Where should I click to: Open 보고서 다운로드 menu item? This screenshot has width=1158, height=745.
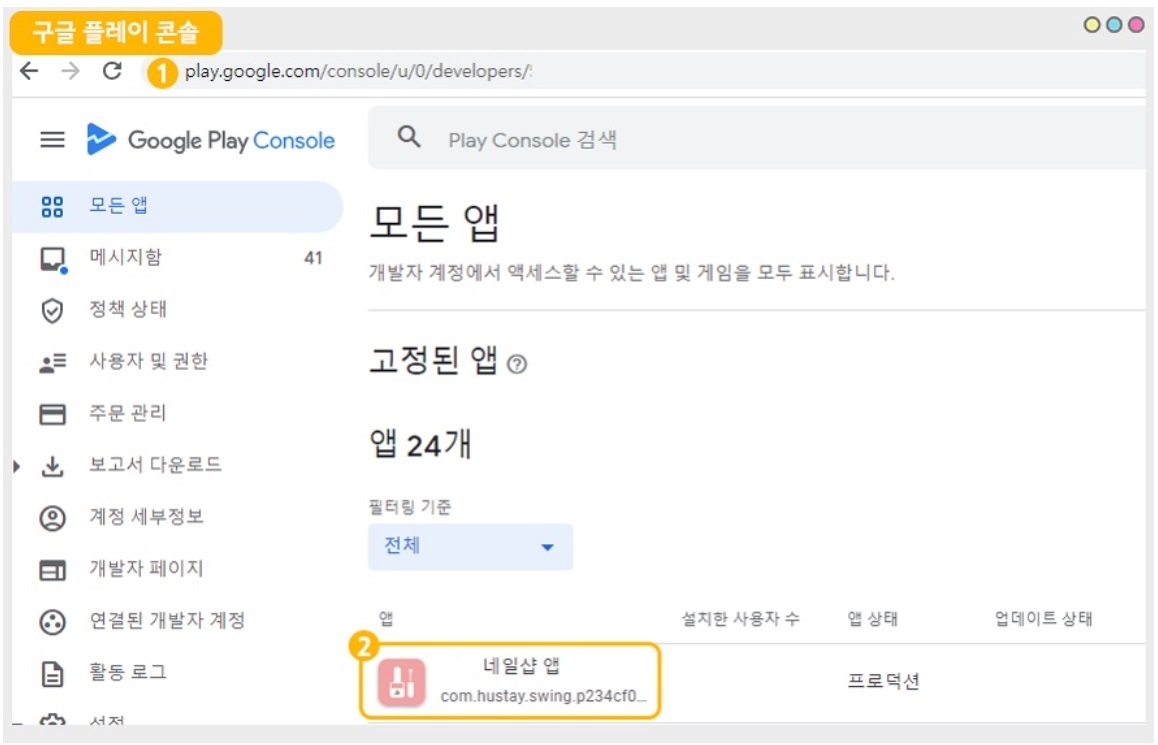155,464
